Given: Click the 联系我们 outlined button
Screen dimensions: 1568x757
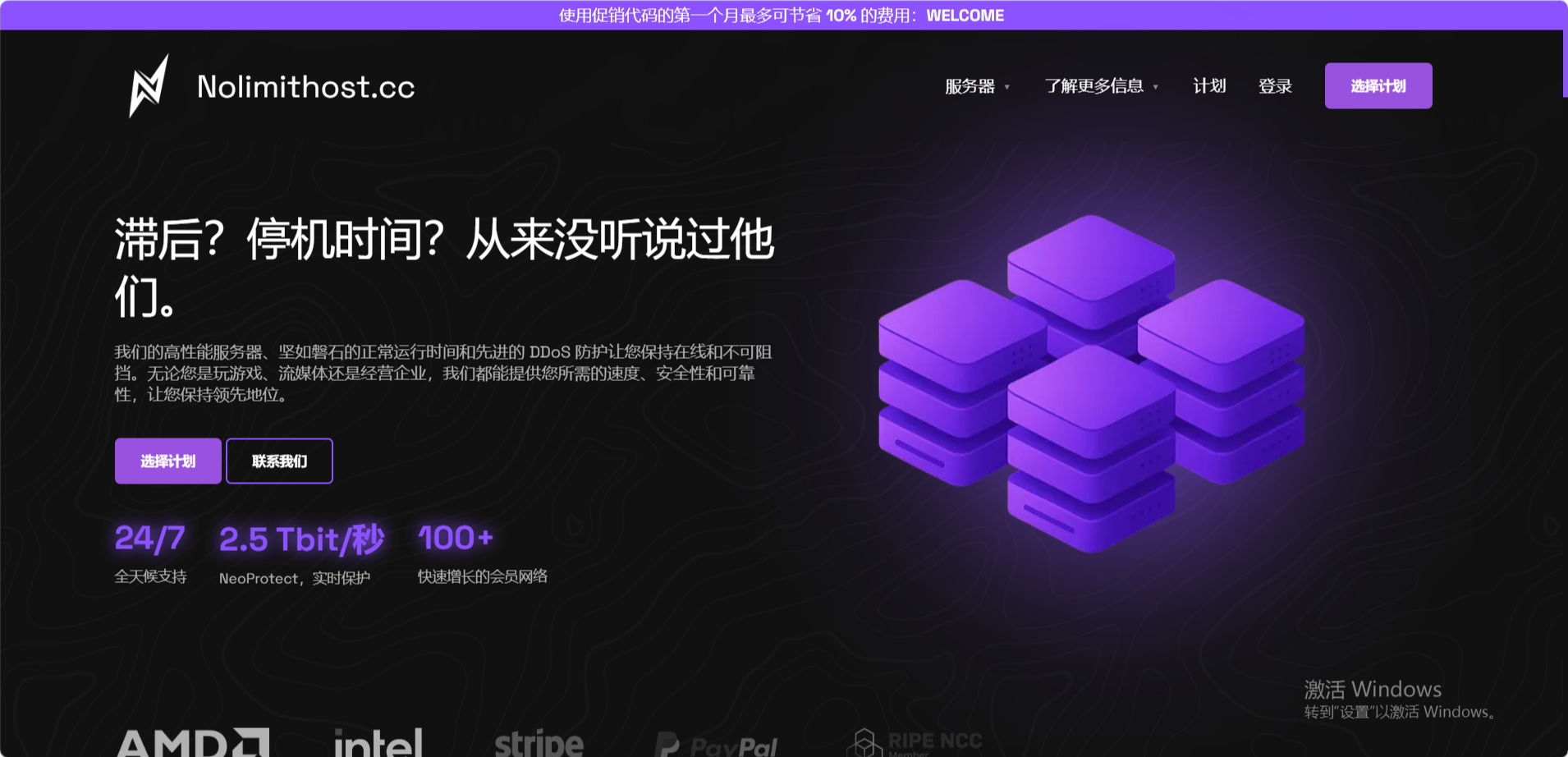Looking at the screenshot, I should coord(279,461).
